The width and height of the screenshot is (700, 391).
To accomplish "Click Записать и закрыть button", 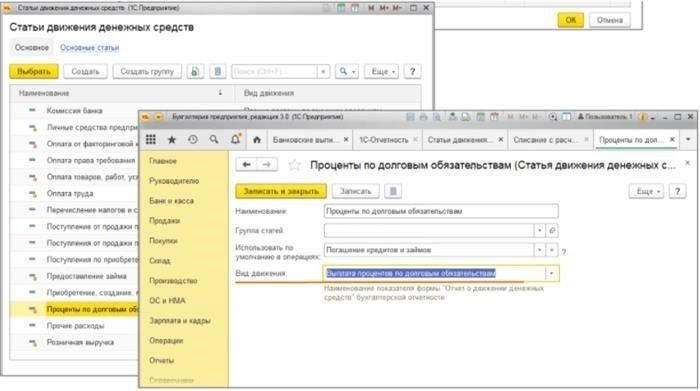I will 281,191.
